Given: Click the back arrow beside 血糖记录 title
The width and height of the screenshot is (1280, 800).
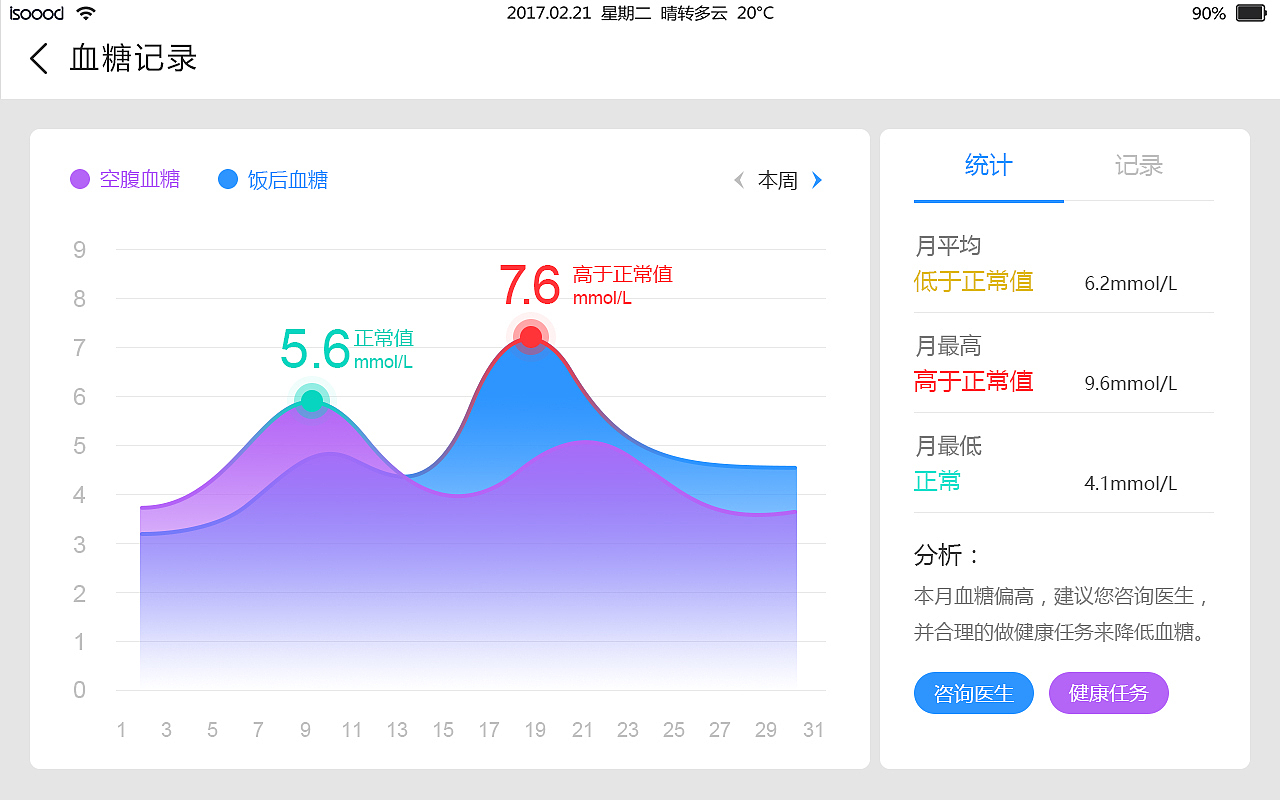Looking at the screenshot, I should coord(38,59).
